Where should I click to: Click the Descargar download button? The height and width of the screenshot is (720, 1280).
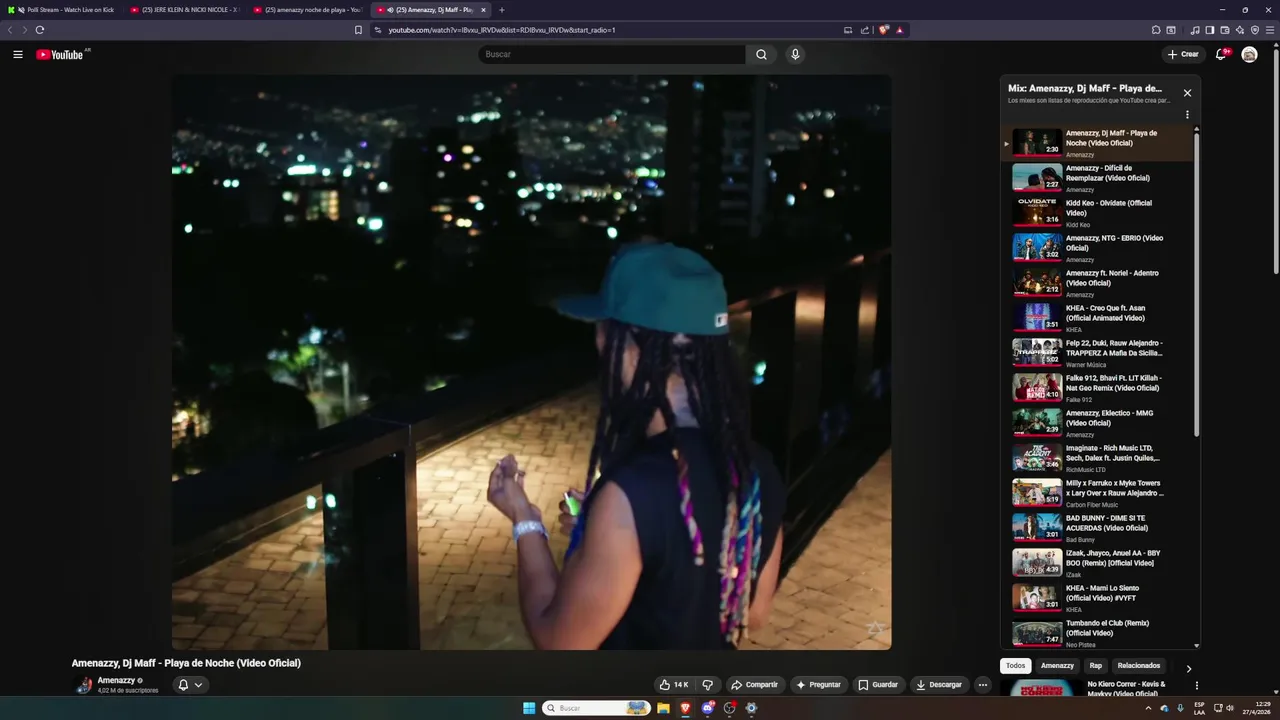(x=939, y=685)
